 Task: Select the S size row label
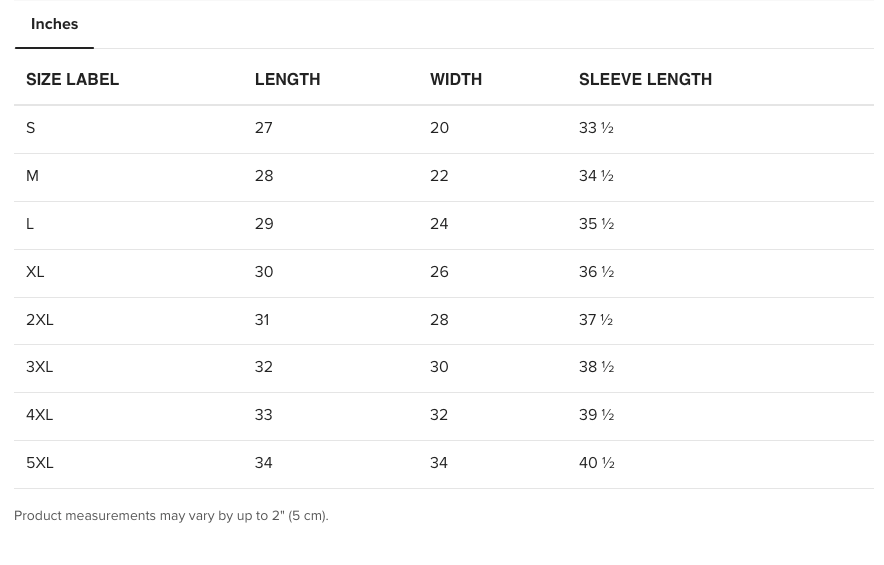(31, 128)
